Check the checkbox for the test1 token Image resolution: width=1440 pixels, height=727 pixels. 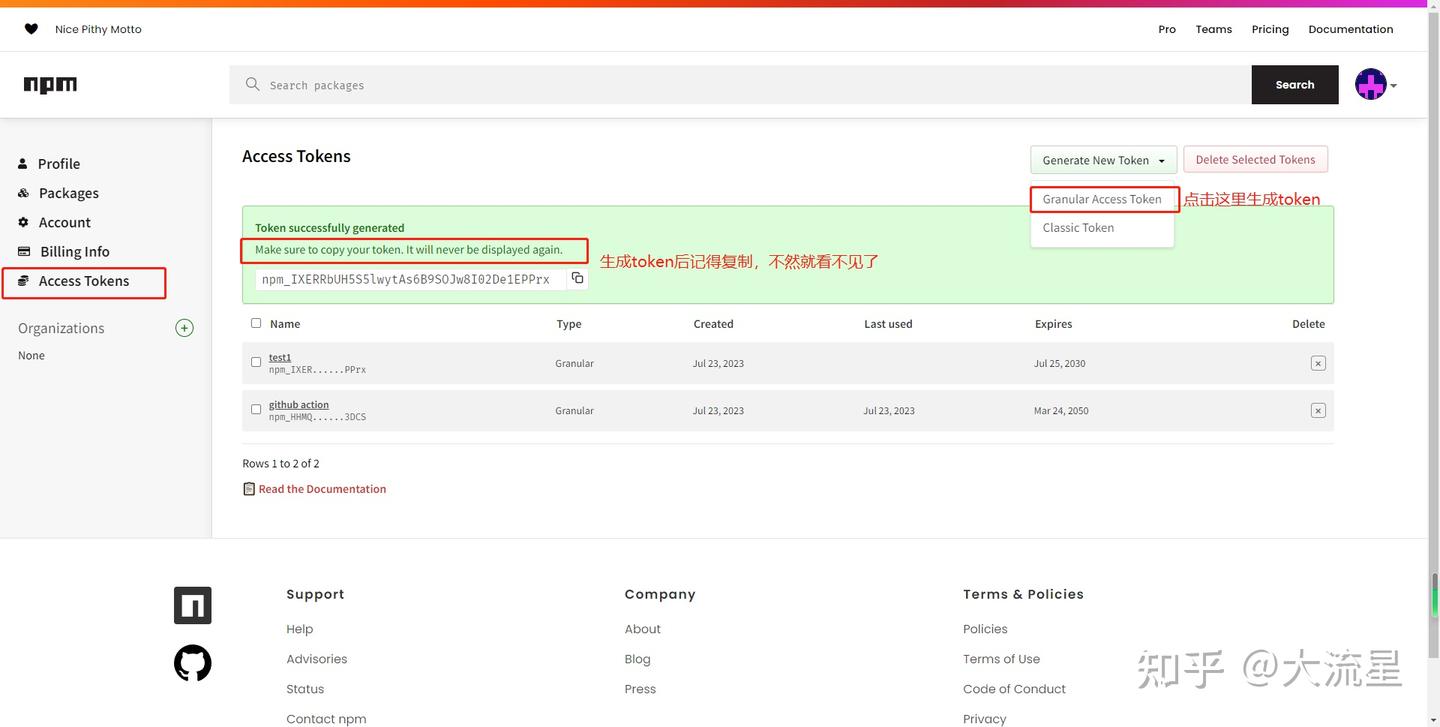(256, 362)
